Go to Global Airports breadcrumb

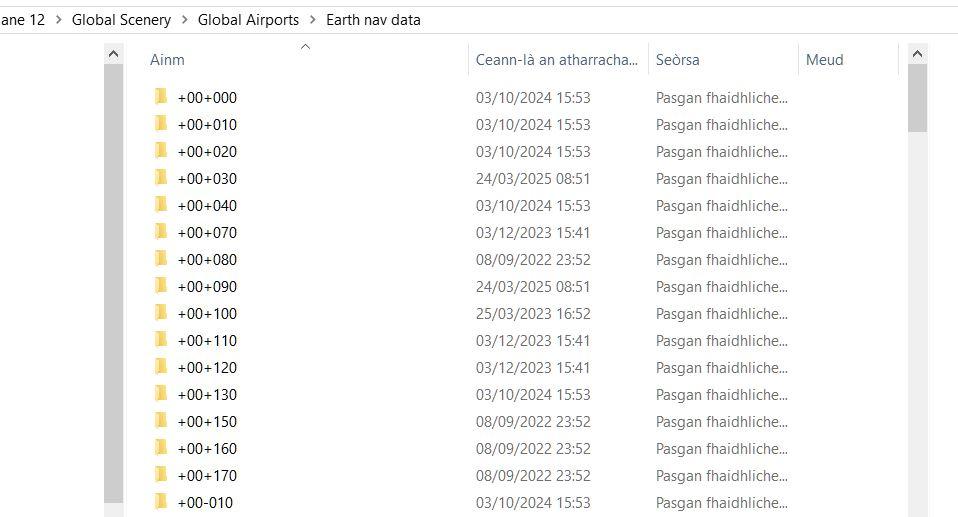(x=248, y=20)
